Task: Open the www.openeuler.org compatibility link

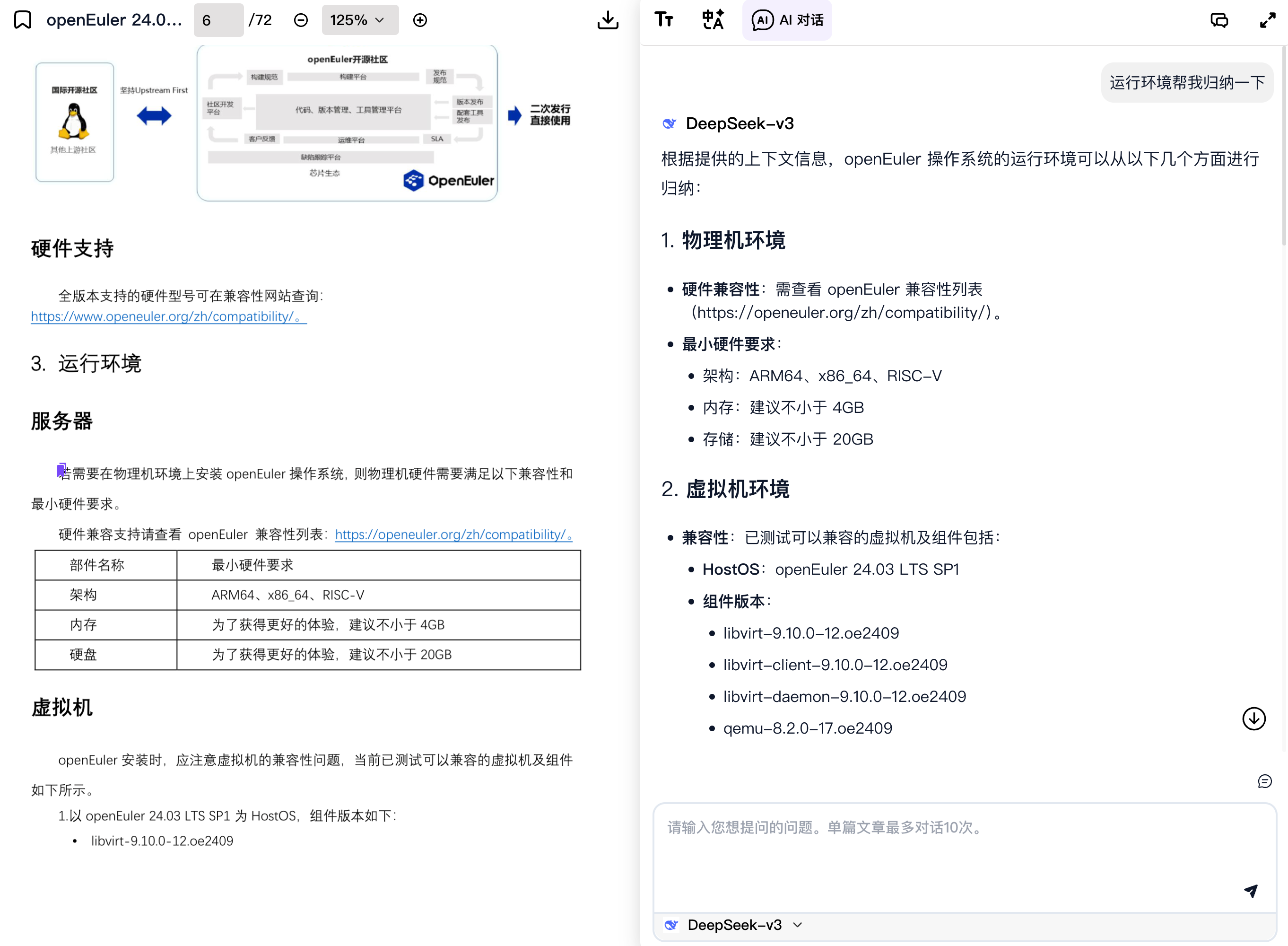Action: (169, 316)
